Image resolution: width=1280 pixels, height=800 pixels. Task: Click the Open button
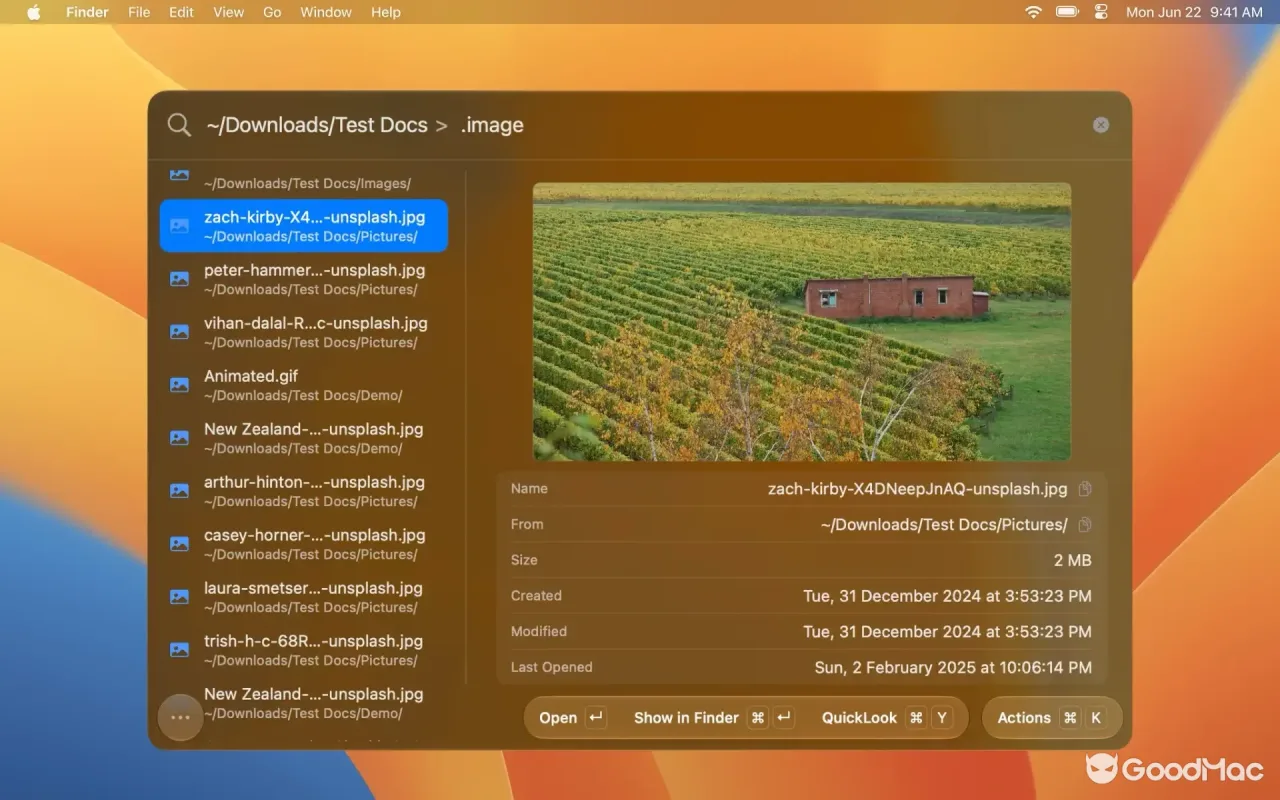(572, 718)
